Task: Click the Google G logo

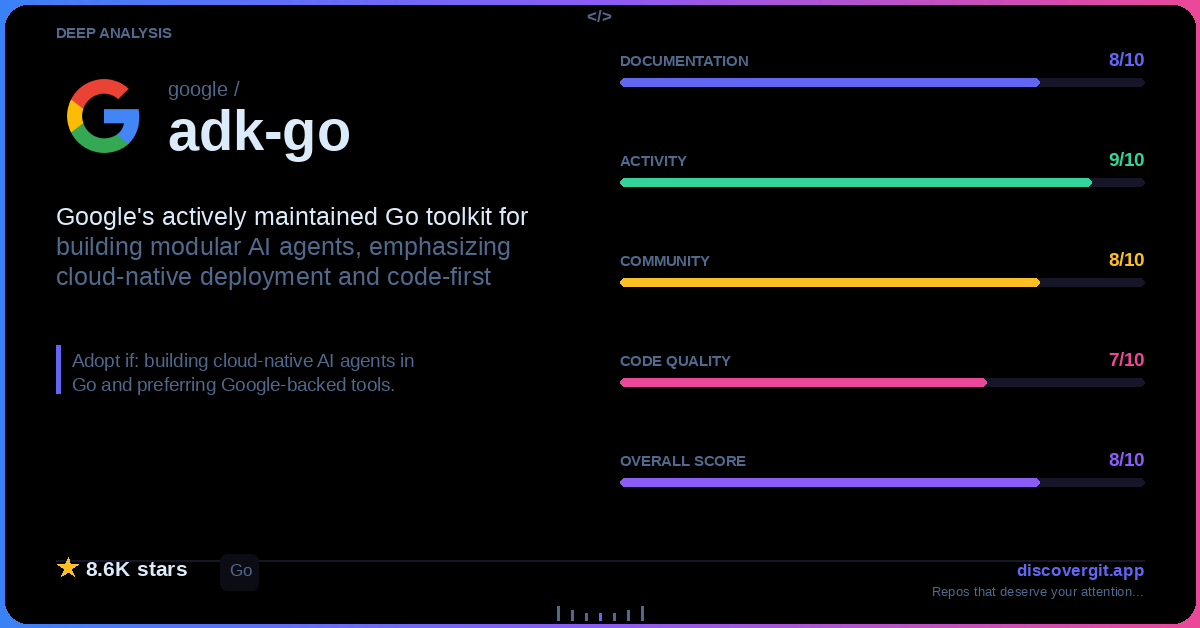Action: pyautogui.click(x=103, y=115)
